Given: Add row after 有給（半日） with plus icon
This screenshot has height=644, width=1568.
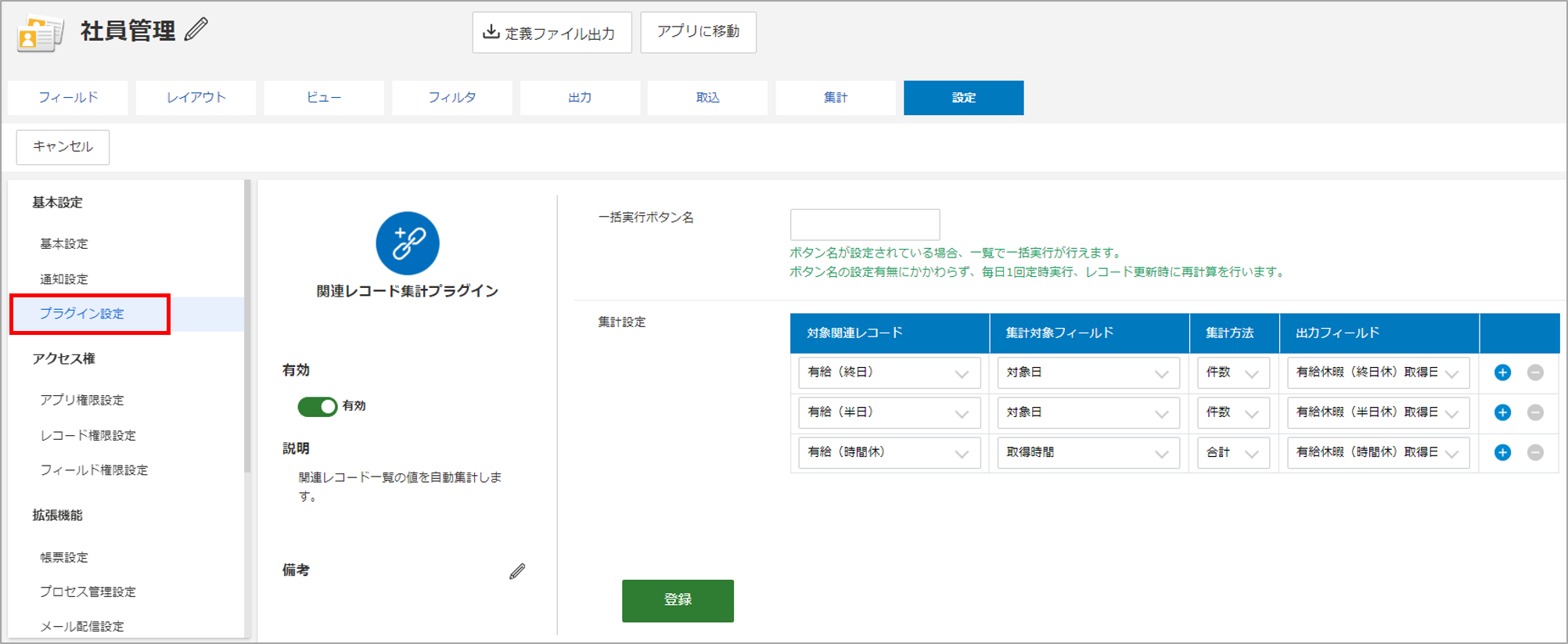Looking at the screenshot, I should coord(1502,412).
